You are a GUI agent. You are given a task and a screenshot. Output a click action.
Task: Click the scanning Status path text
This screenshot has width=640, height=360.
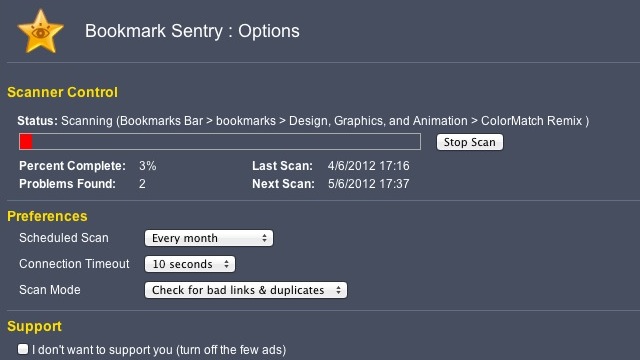click(325, 121)
